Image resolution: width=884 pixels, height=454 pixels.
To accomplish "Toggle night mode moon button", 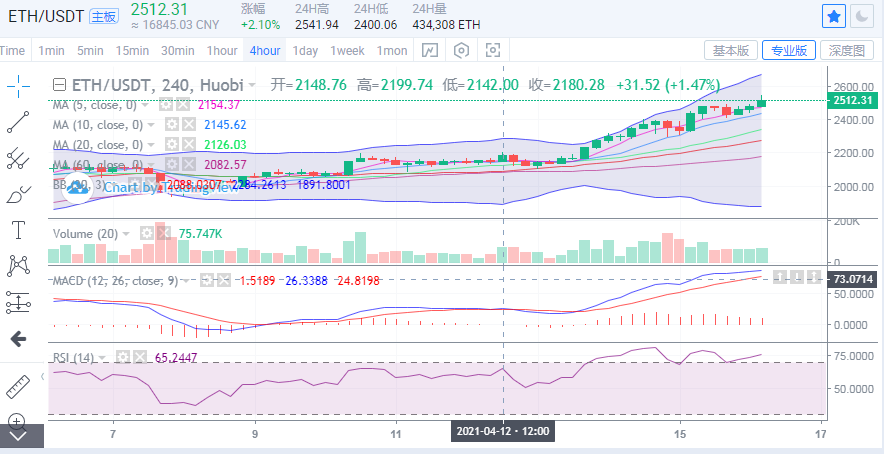I will pos(862,16).
